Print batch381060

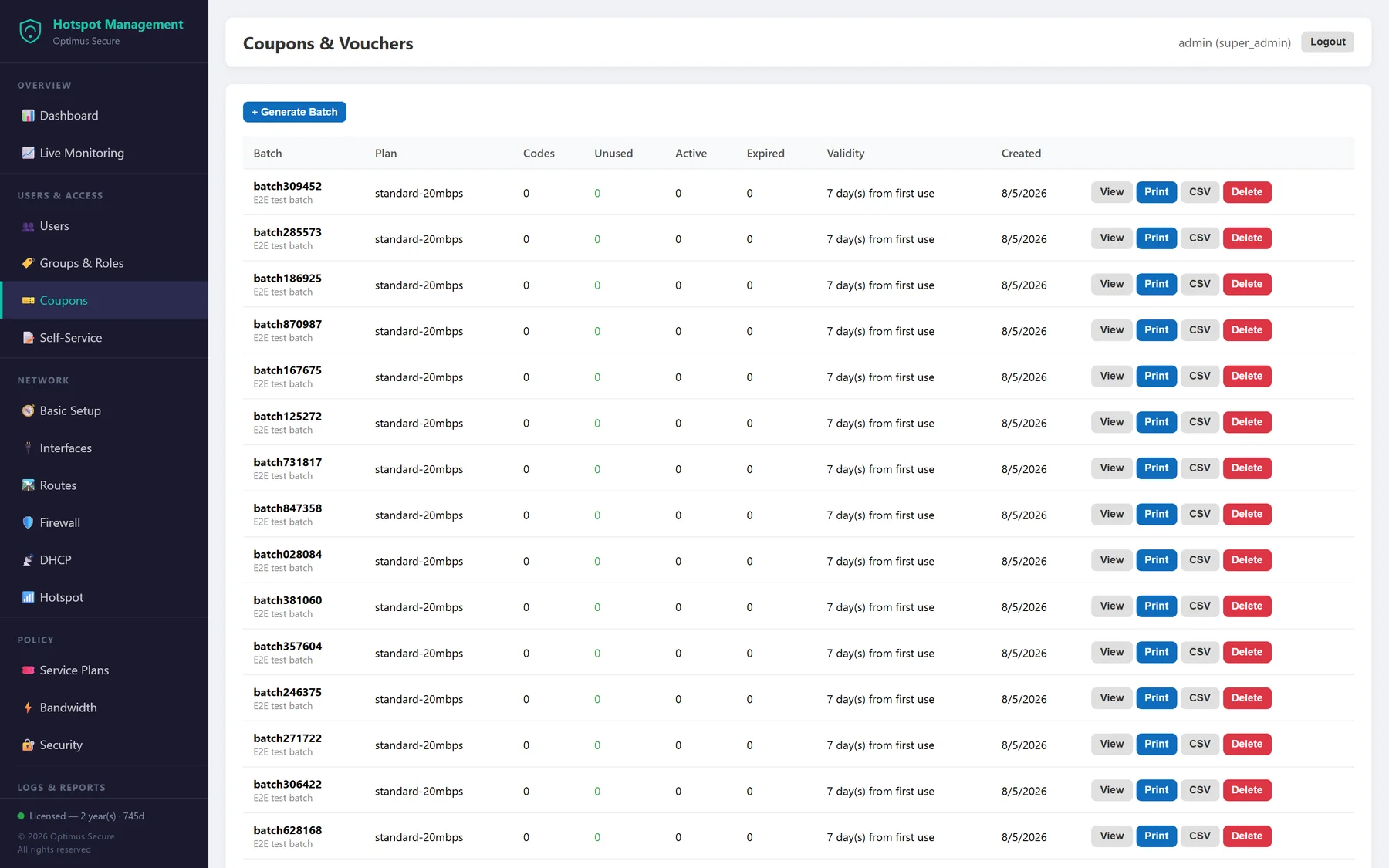(x=1156, y=606)
